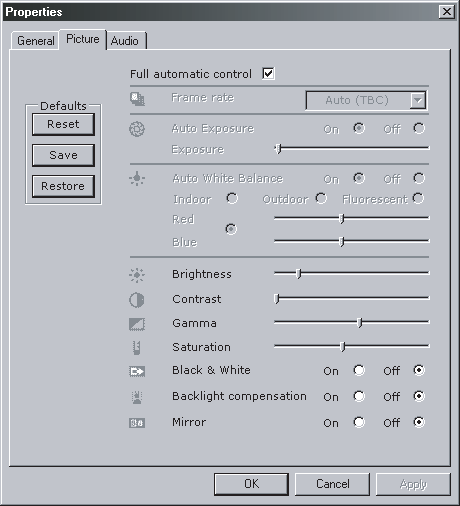Click the Contrast half-circle icon
The image size is (460, 506).
[x=137, y=300]
